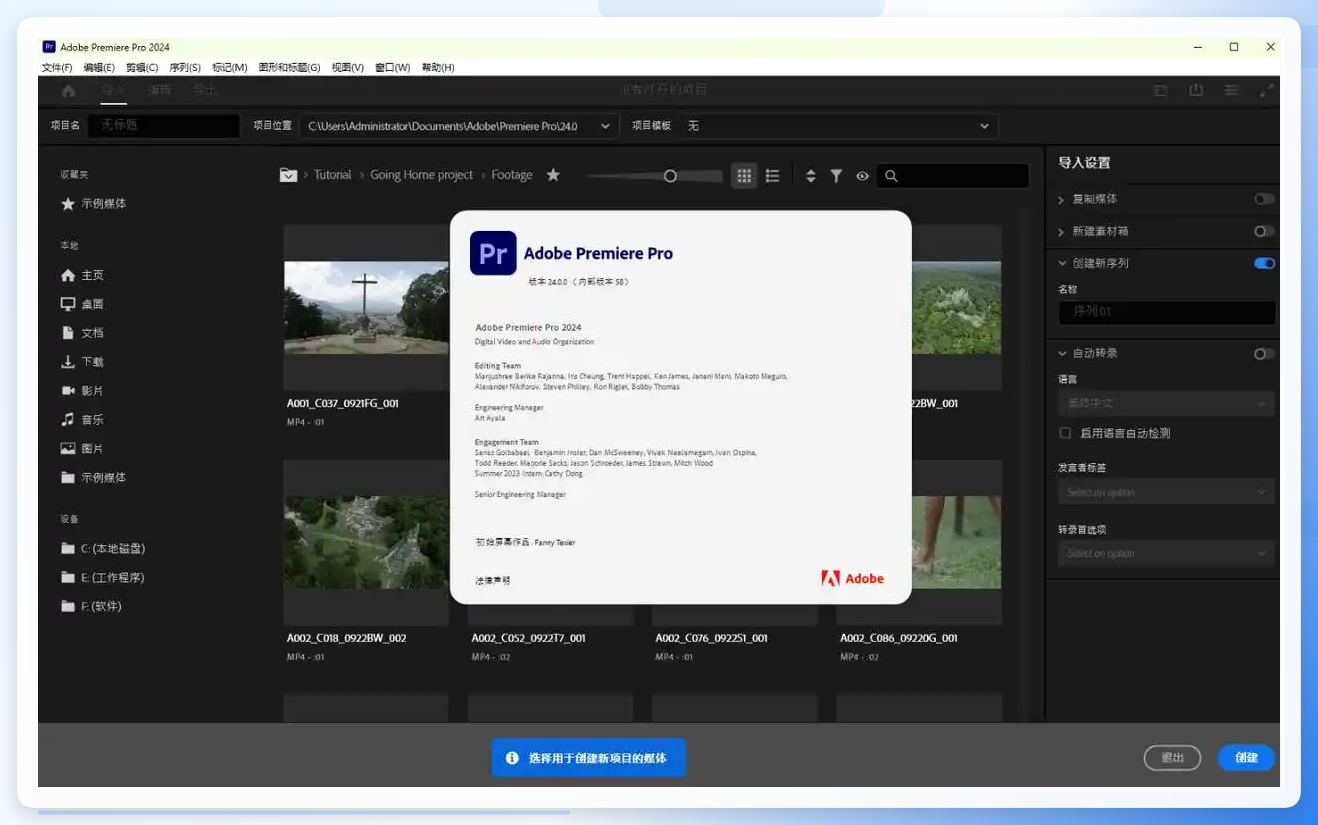Open the 项目模板 dropdown

(x=838, y=126)
